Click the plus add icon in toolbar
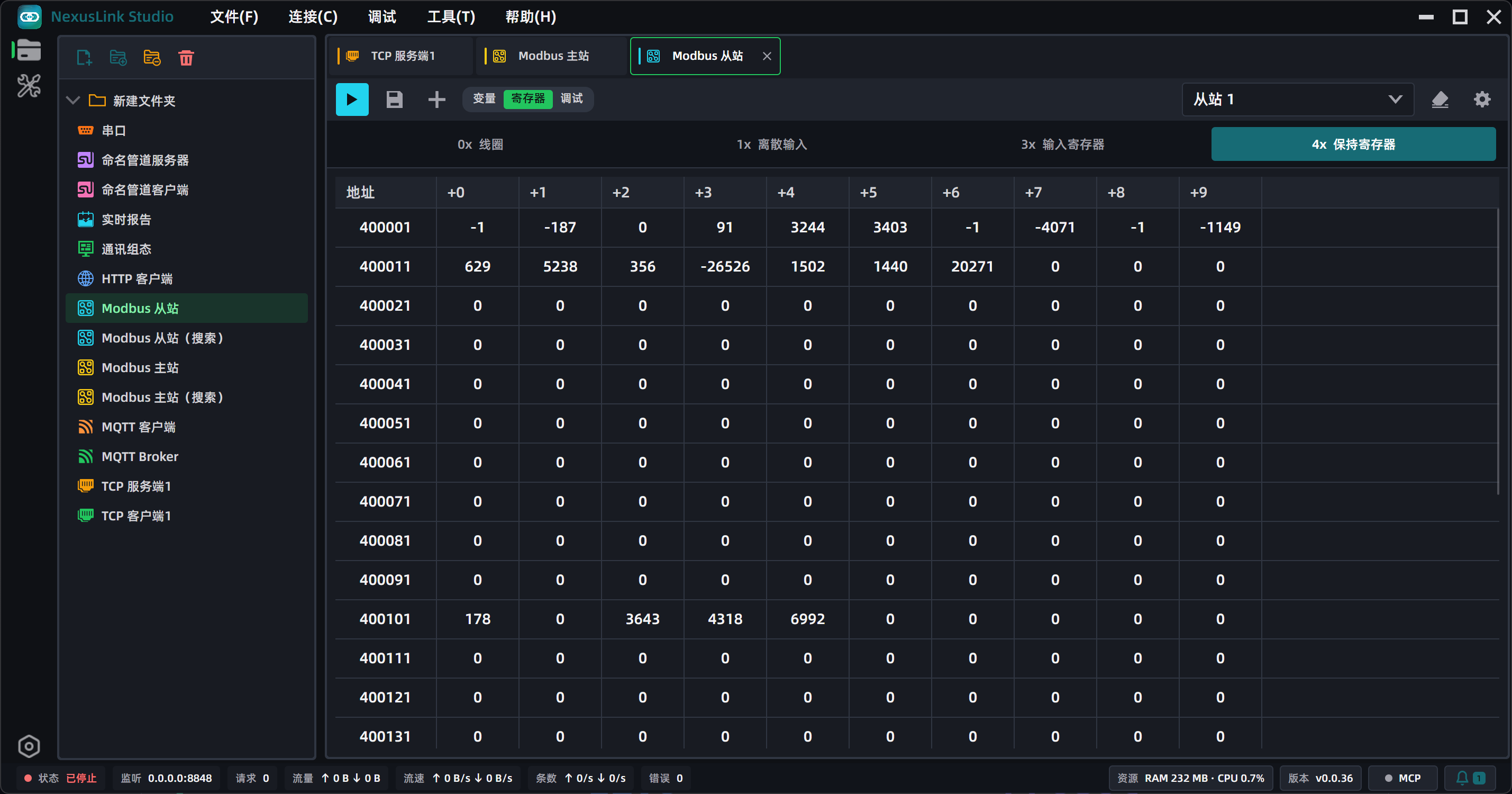The width and height of the screenshot is (1512, 794). pos(436,100)
